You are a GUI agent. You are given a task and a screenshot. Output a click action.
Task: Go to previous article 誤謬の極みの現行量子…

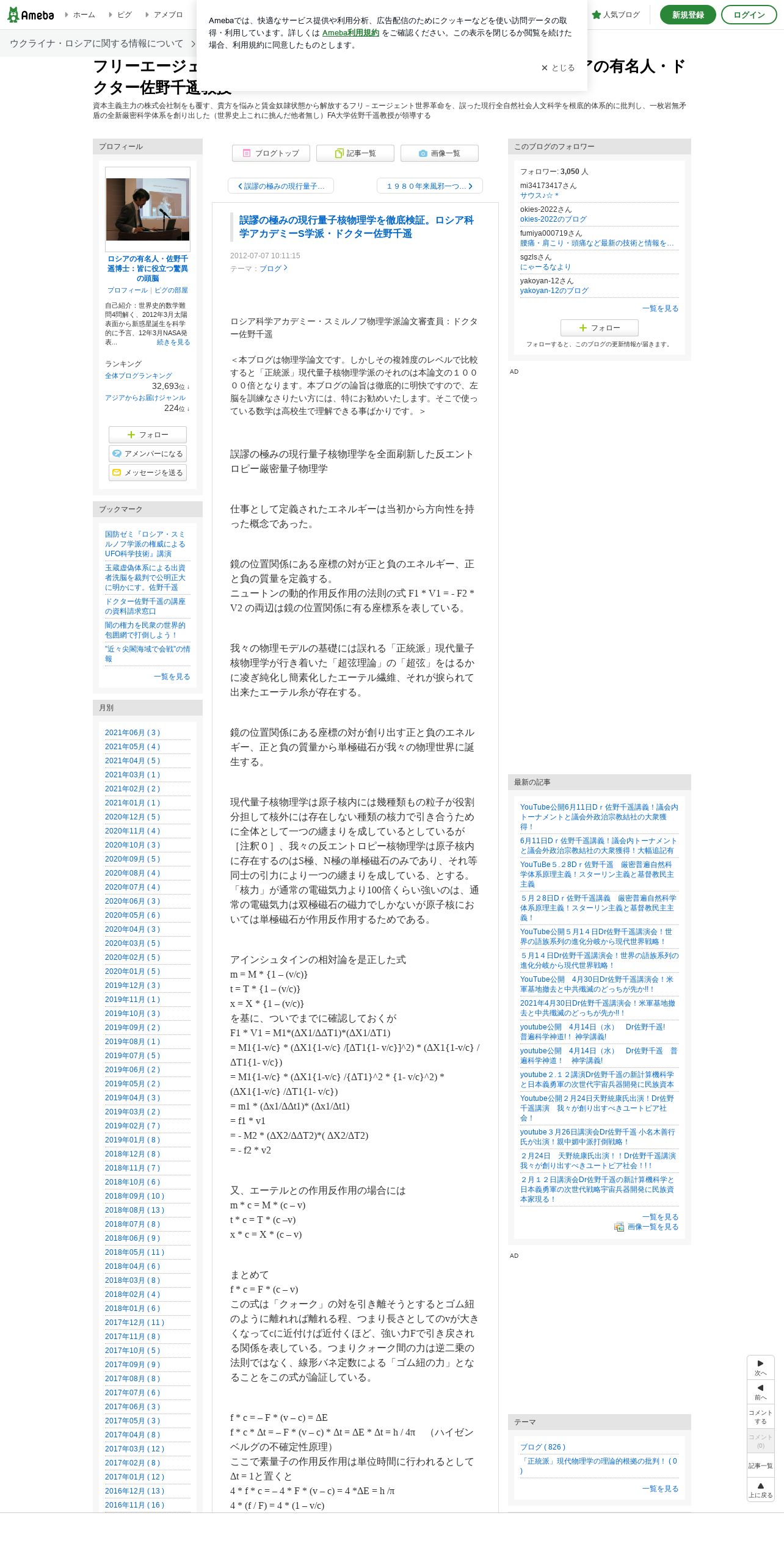click(x=281, y=186)
